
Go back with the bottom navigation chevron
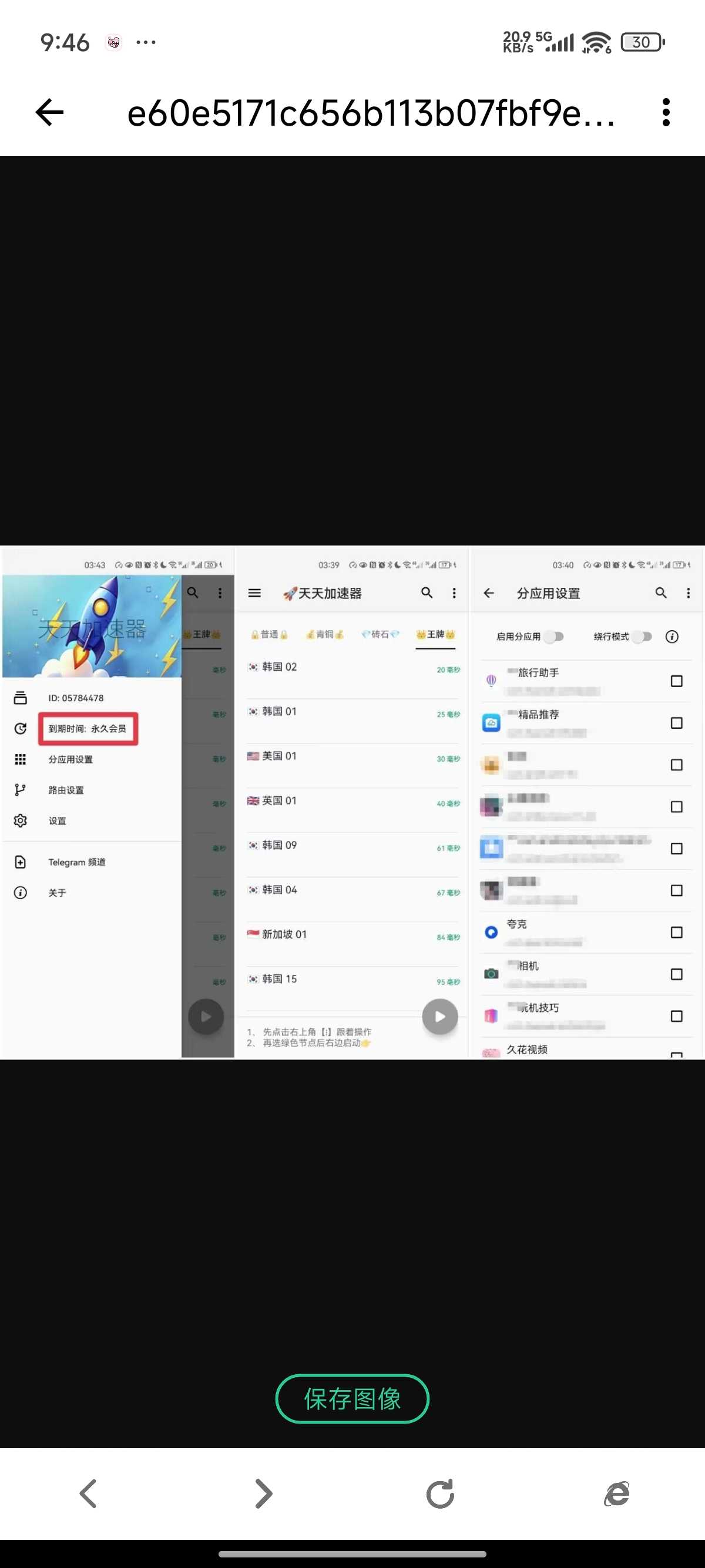88,1493
